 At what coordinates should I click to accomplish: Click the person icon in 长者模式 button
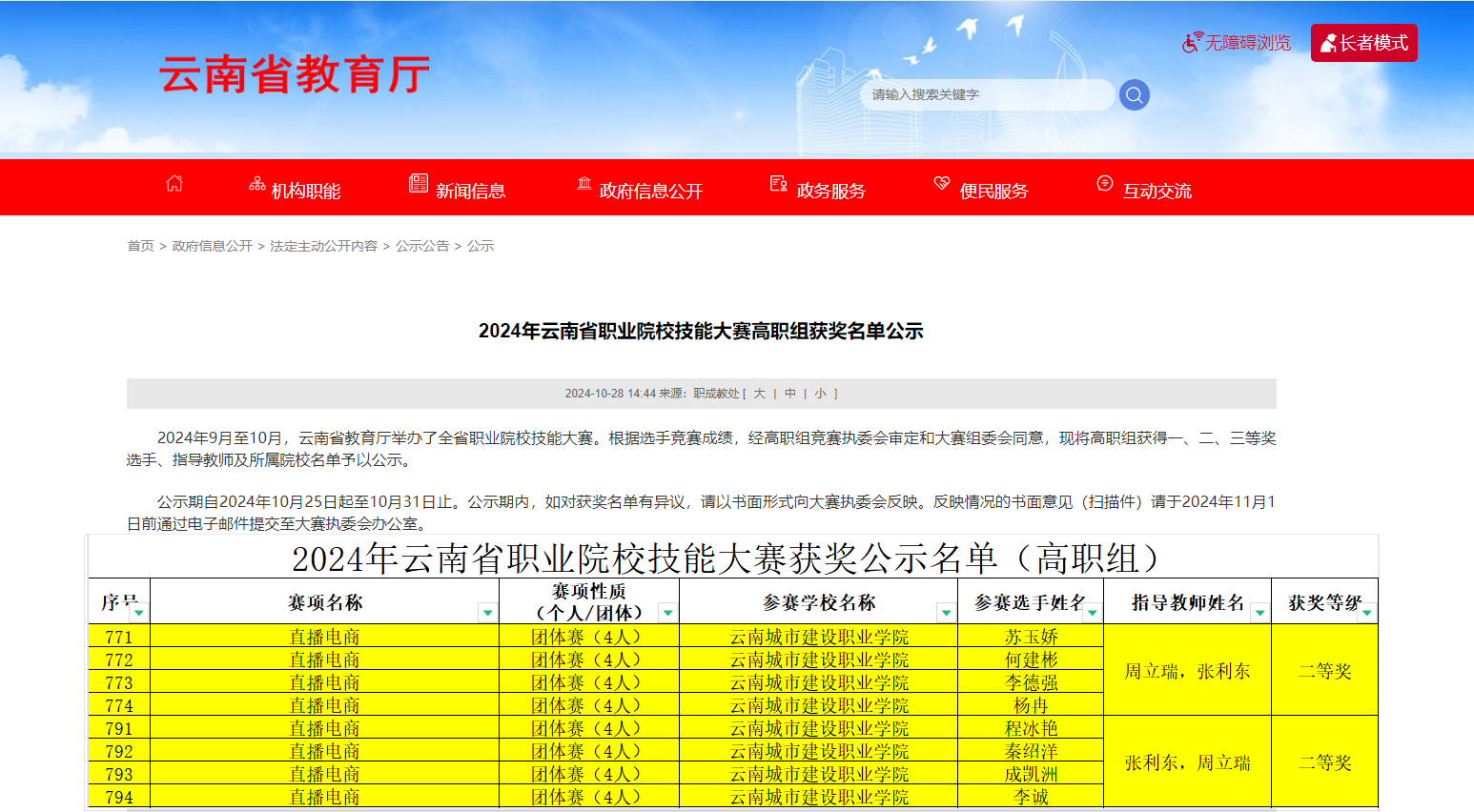click(1328, 43)
